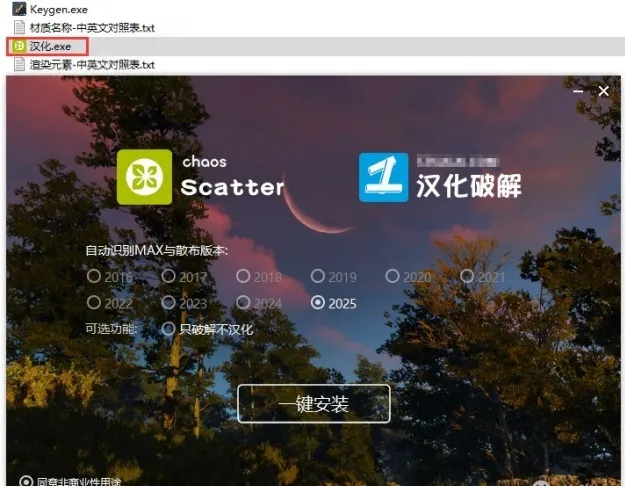625x486 pixels.
Task: Click the blue 汉化破解 logo icon
Action: point(383,177)
